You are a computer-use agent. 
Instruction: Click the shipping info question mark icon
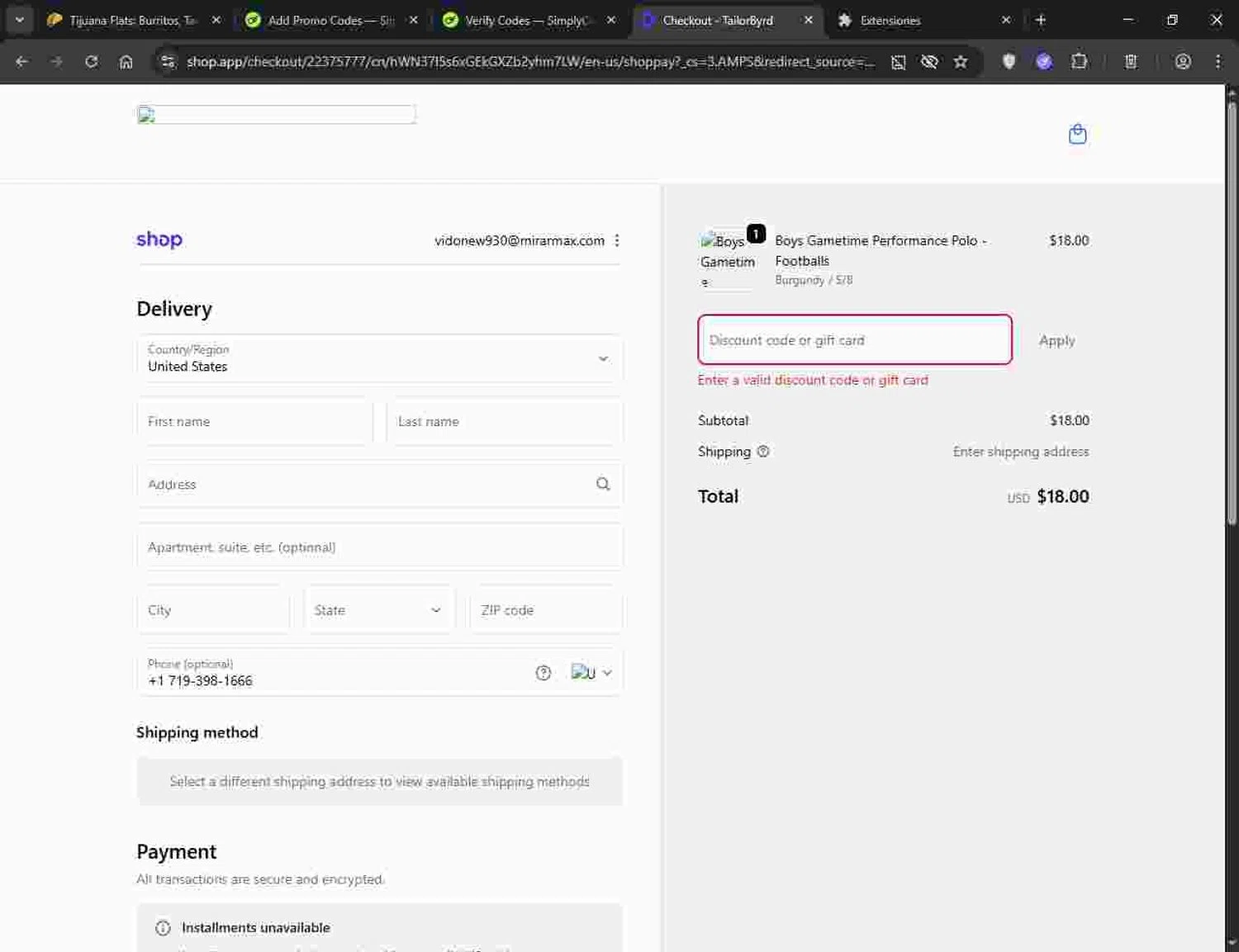(x=763, y=452)
